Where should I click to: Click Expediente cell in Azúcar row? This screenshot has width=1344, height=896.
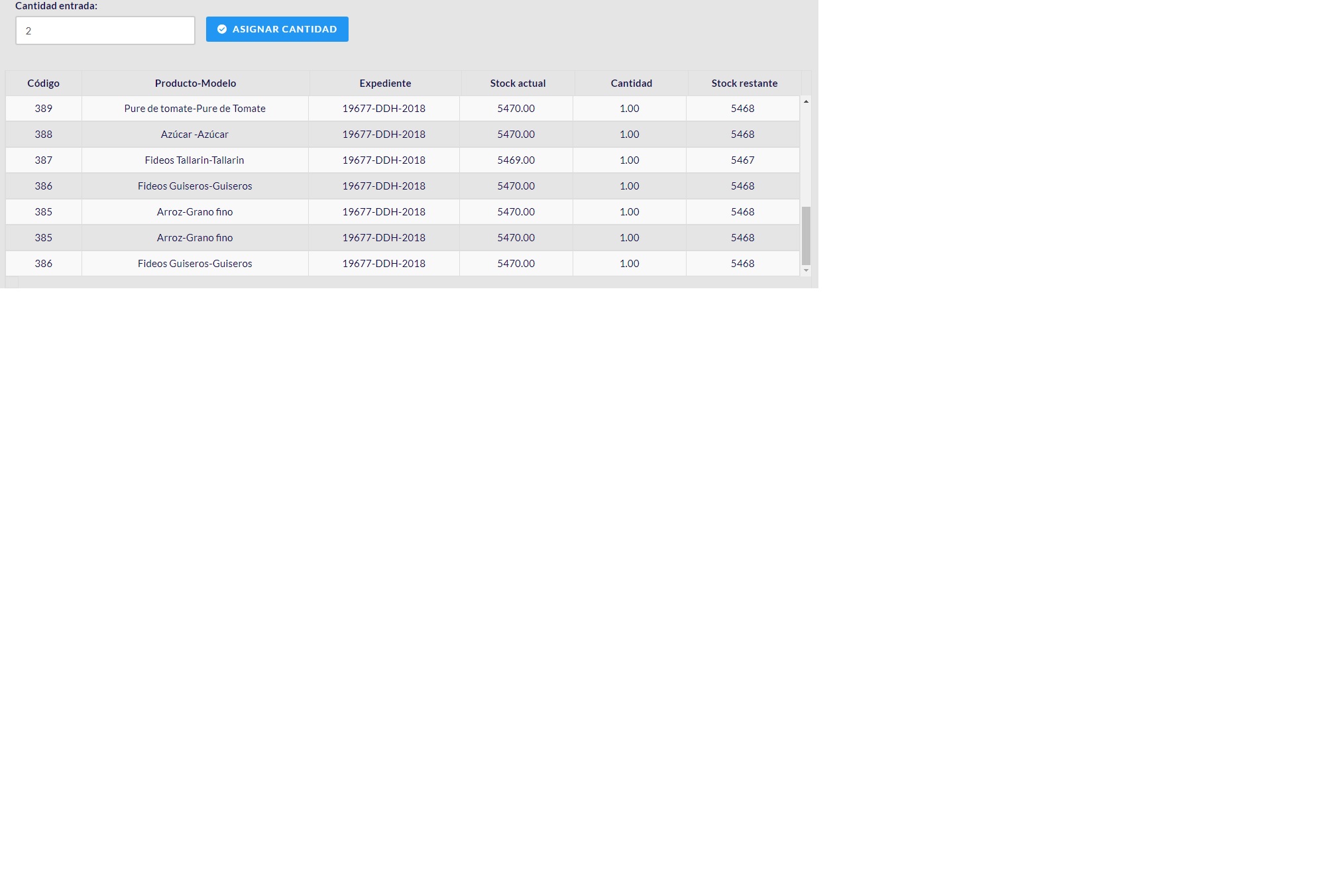point(384,135)
